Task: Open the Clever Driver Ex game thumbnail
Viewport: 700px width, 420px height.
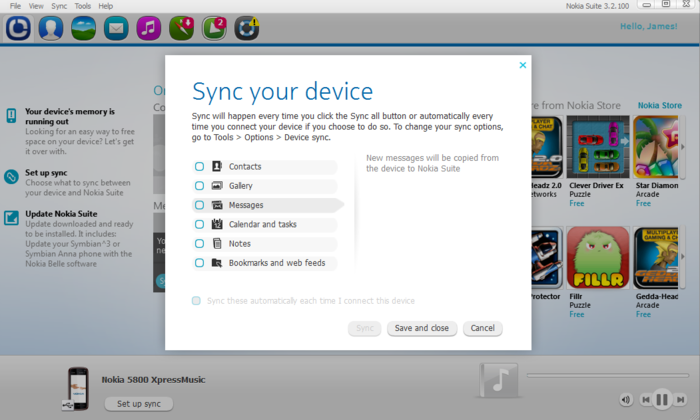Action: pos(598,147)
